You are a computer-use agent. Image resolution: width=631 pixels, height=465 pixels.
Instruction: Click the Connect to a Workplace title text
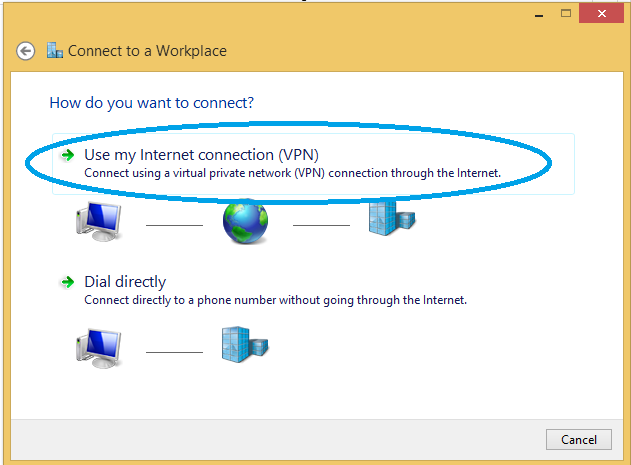[x=147, y=51]
